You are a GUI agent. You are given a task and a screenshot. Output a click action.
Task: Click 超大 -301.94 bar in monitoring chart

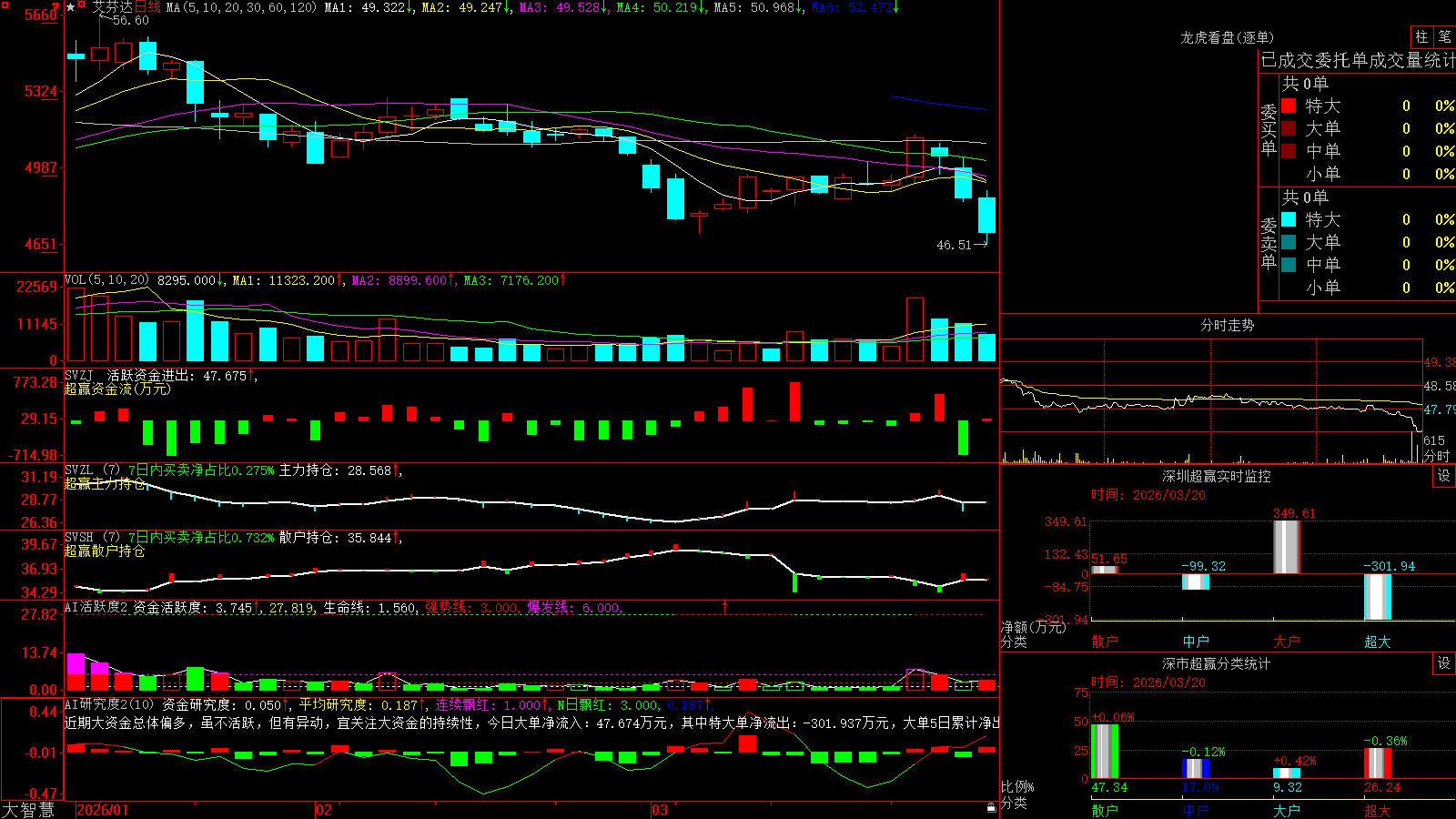(x=1378, y=597)
